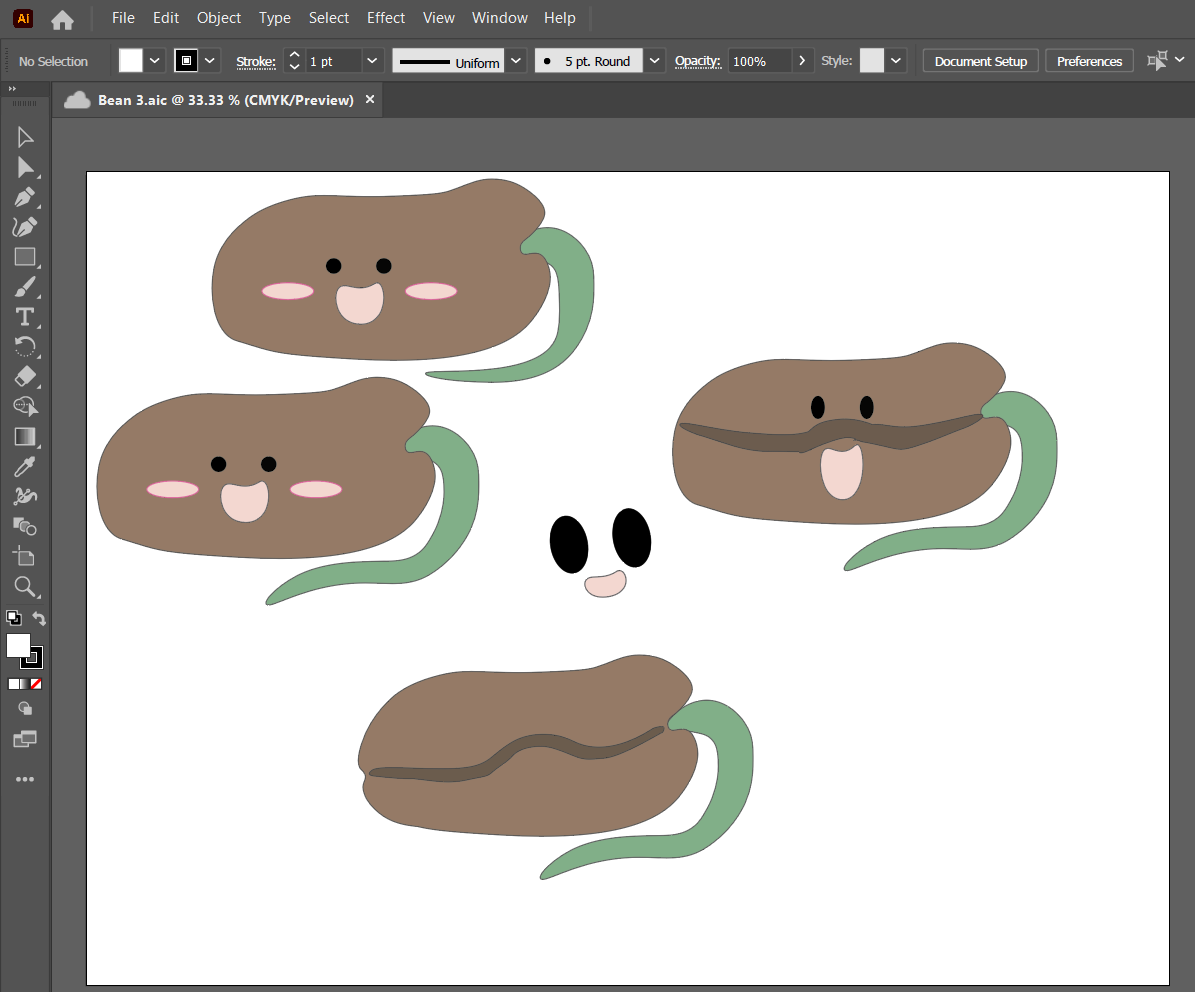Reset to default fill and stroke
The image size is (1195, 992).
tap(13, 618)
